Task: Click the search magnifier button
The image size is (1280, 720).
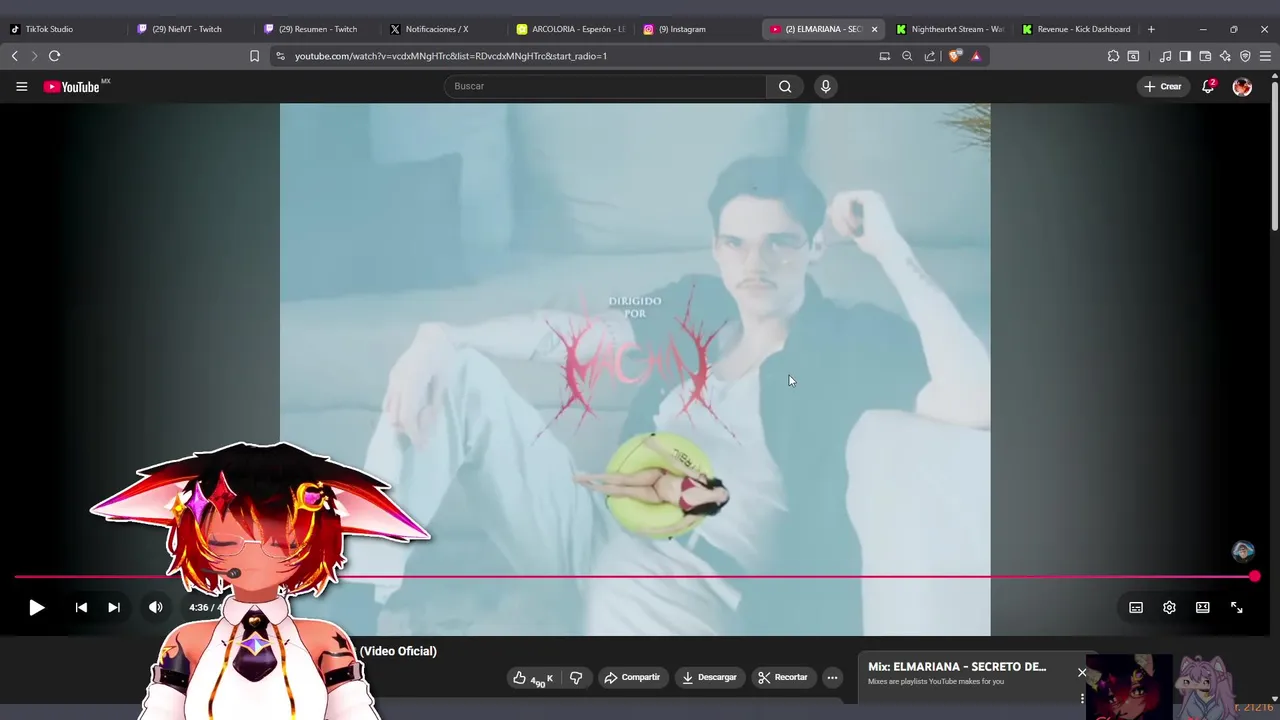Action: 785,87
